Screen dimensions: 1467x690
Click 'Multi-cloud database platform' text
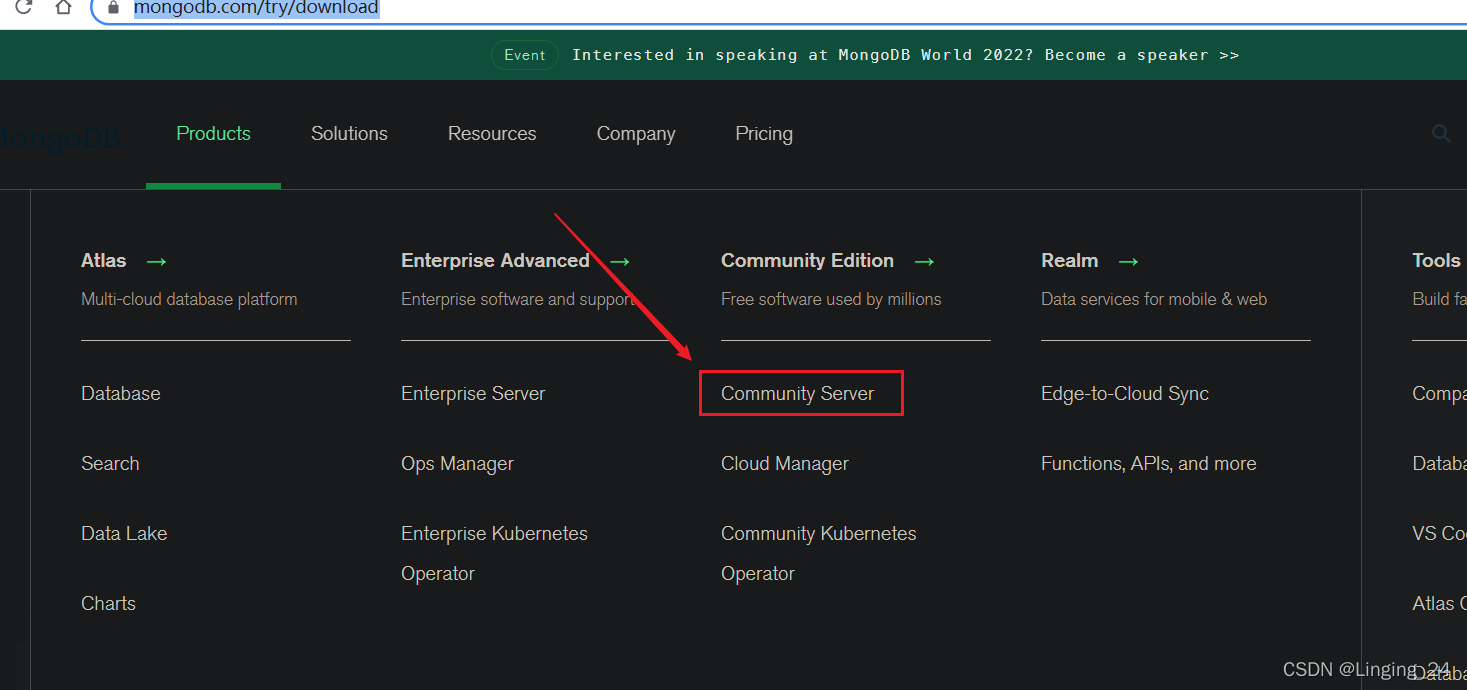tap(189, 299)
